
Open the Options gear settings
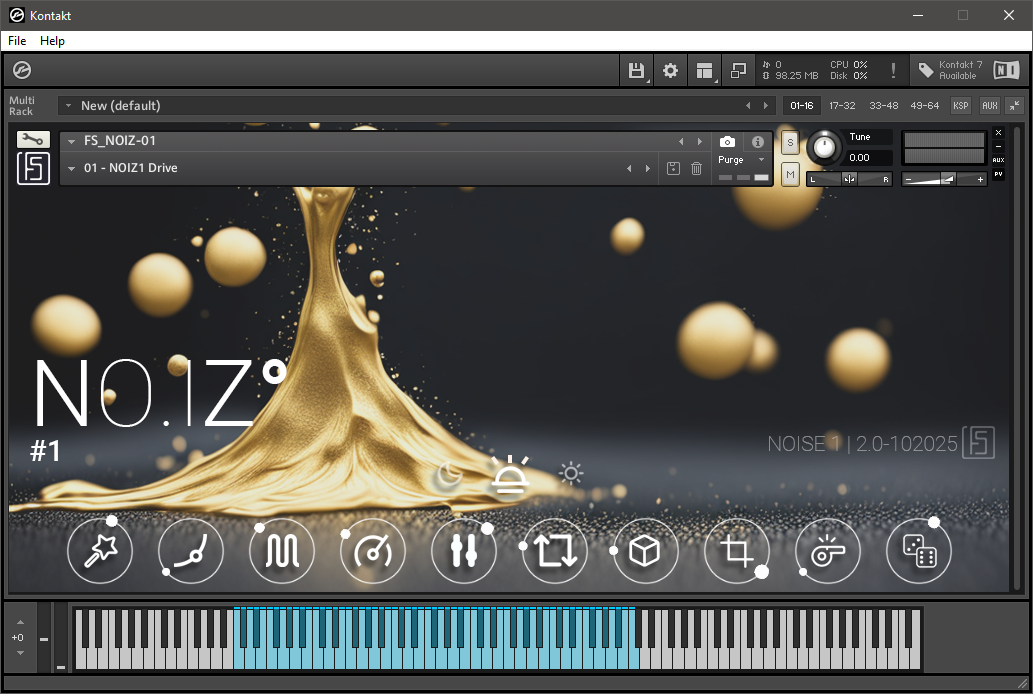click(670, 71)
